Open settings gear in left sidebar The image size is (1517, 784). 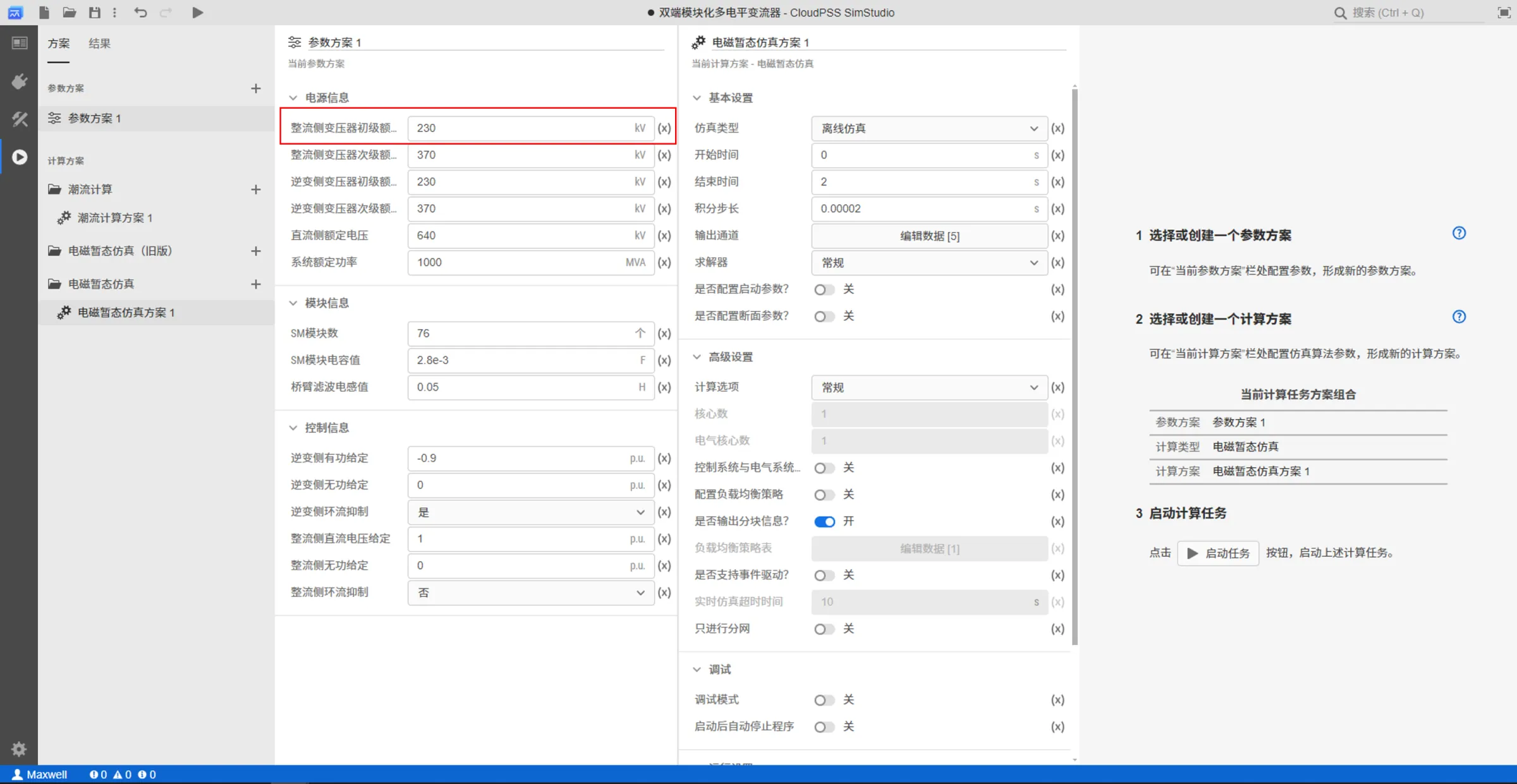tap(19, 749)
